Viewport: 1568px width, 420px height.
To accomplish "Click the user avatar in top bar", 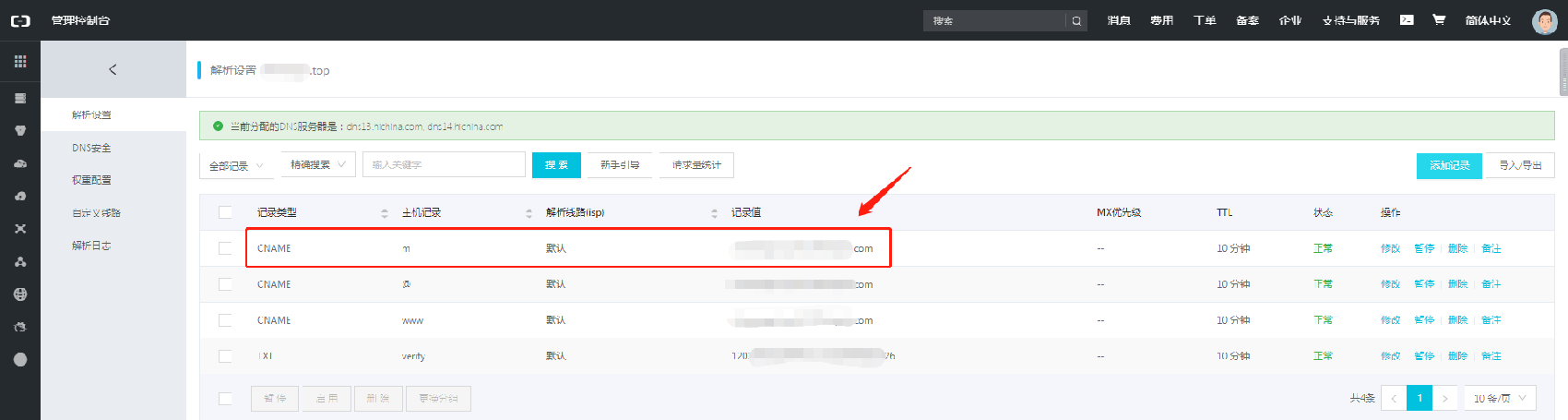I will [x=1544, y=21].
